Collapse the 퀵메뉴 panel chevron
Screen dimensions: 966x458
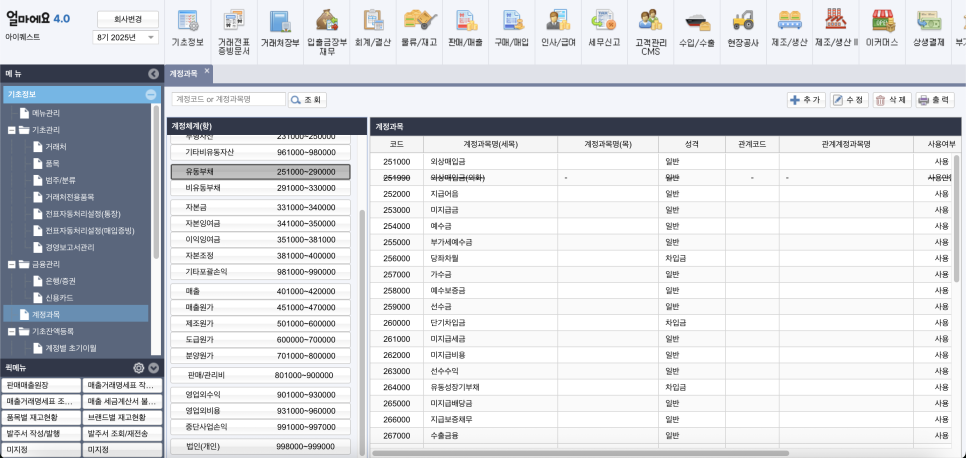[153, 368]
